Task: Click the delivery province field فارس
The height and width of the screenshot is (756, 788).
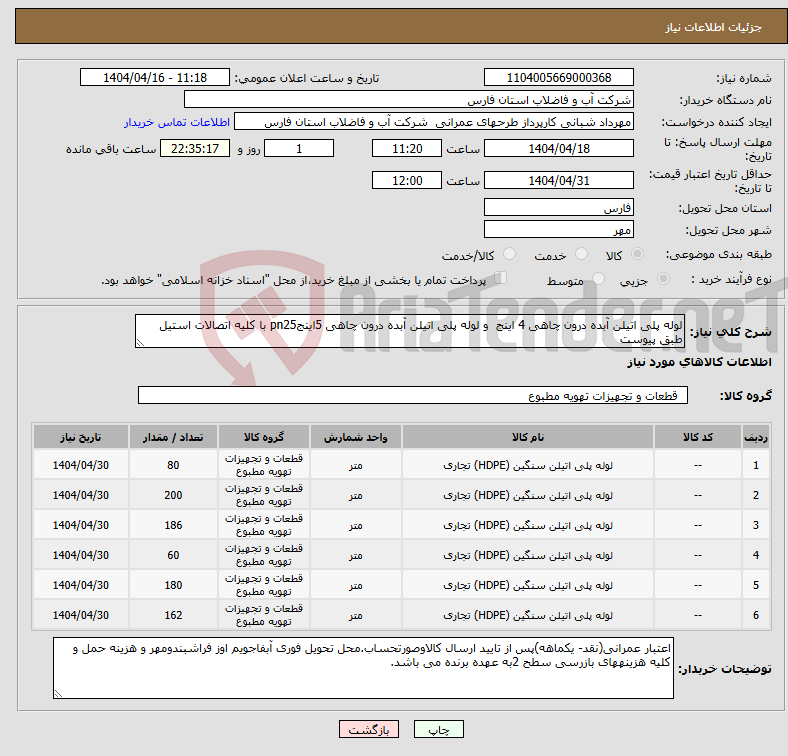Action: [x=559, y=207]
